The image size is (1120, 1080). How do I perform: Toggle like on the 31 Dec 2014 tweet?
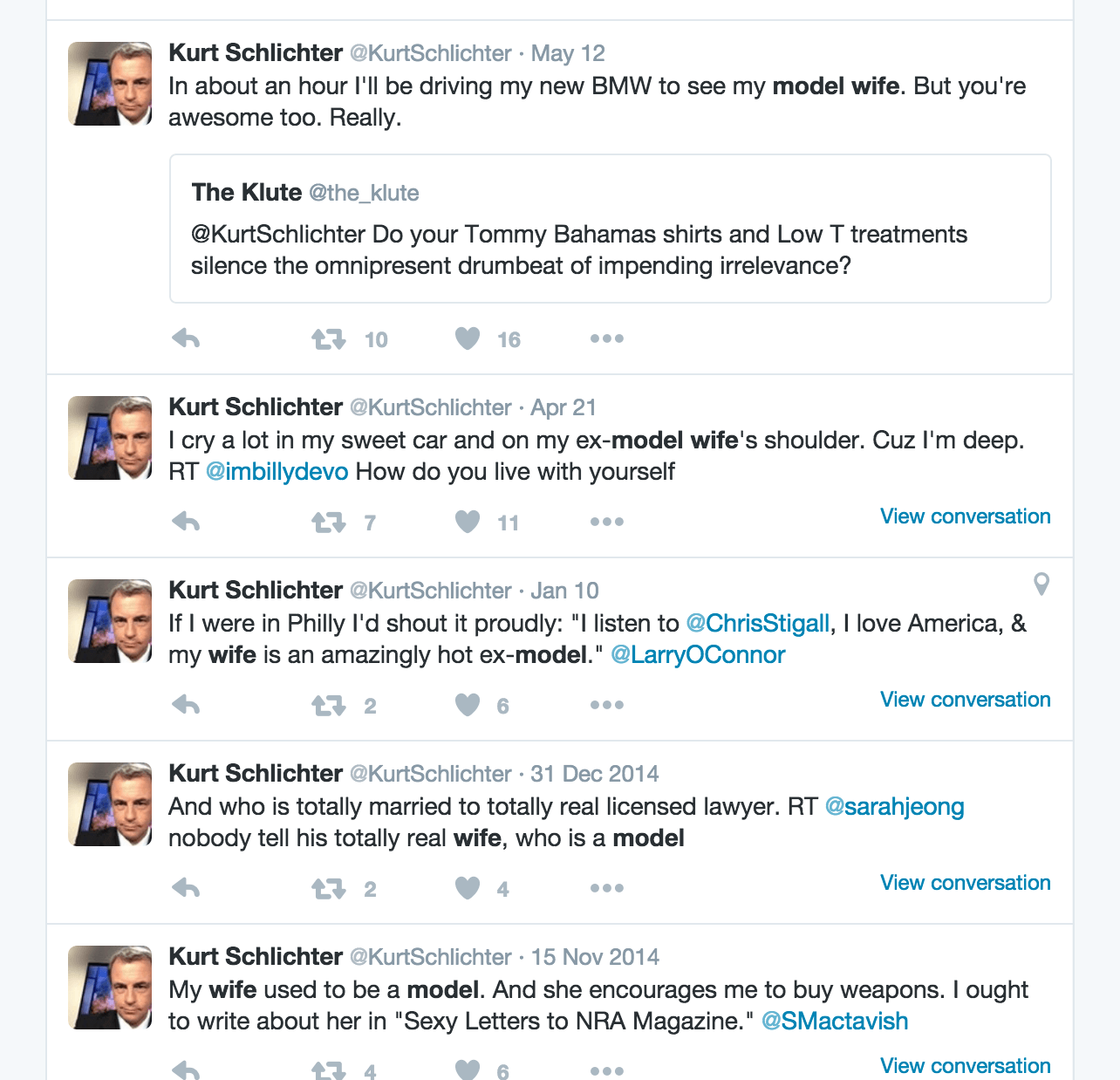(x=468, y=888)
